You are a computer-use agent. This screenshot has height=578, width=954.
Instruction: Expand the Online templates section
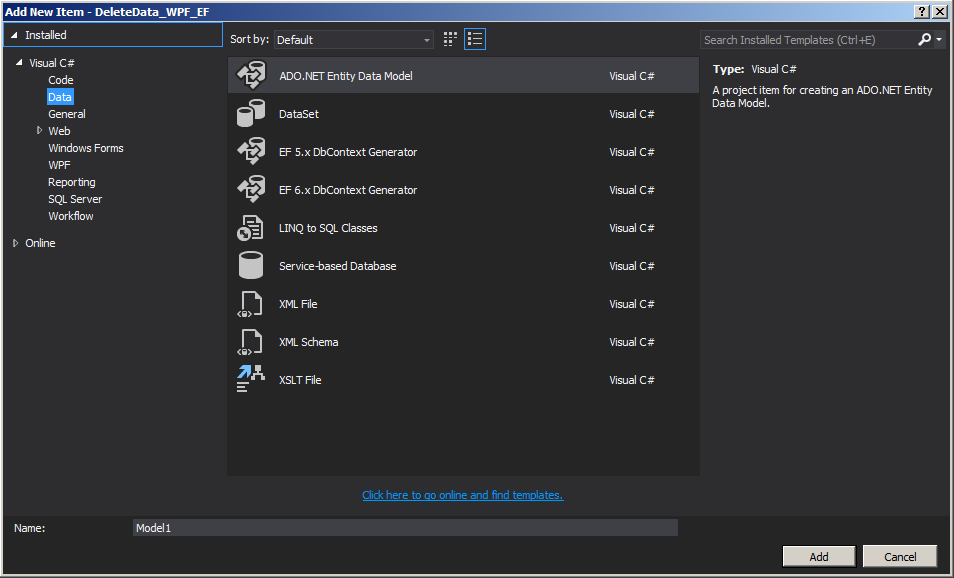tap(16, 243)
